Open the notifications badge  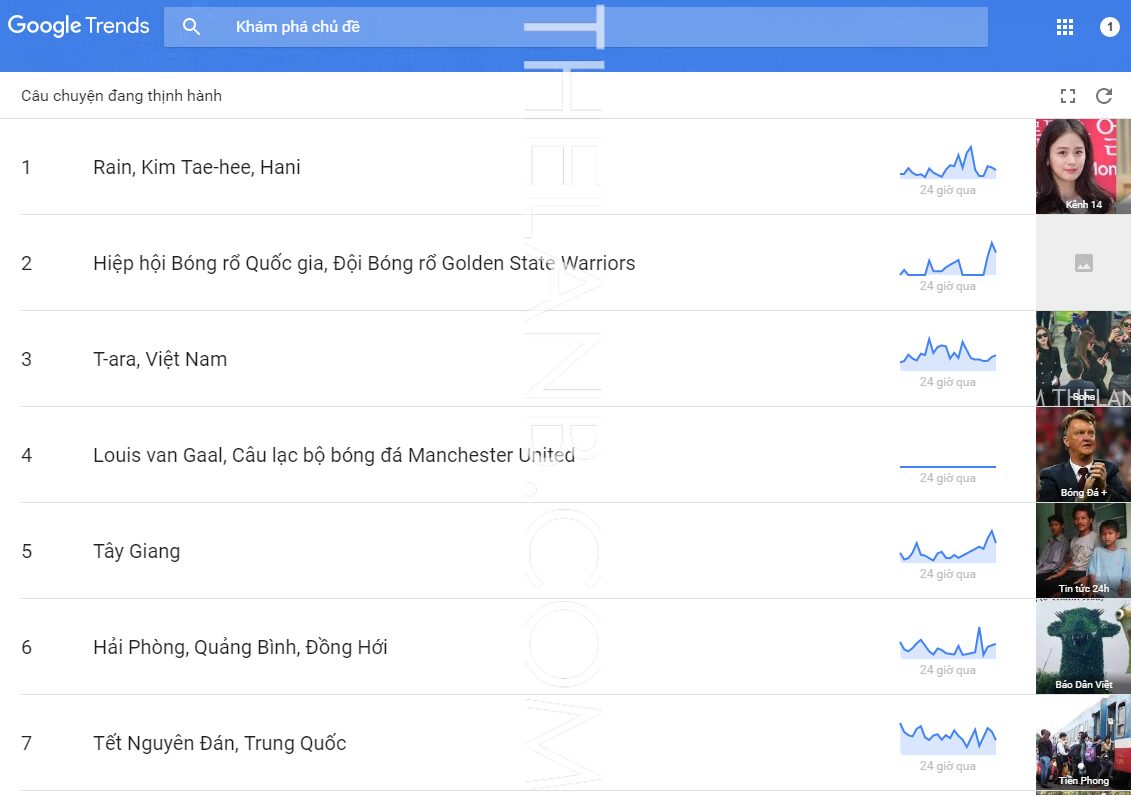click(1109, 27)
